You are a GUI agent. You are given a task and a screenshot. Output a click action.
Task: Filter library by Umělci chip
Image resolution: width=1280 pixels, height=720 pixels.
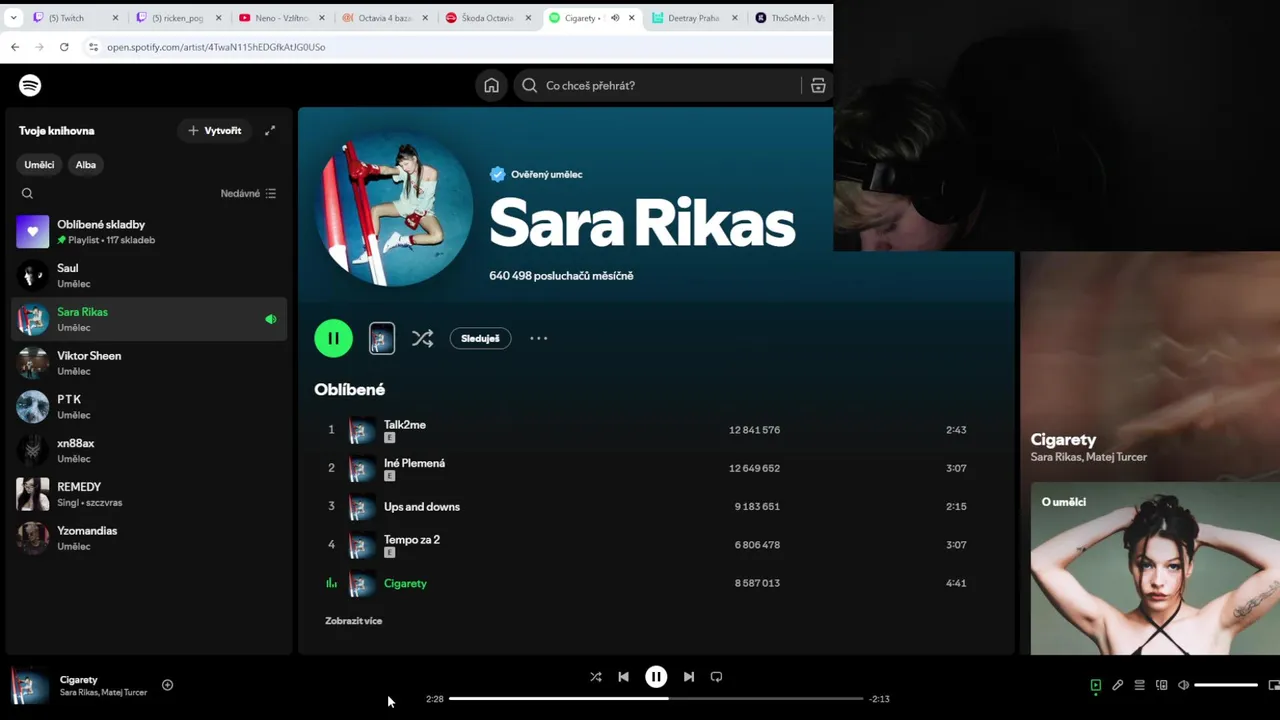point(40,165)
